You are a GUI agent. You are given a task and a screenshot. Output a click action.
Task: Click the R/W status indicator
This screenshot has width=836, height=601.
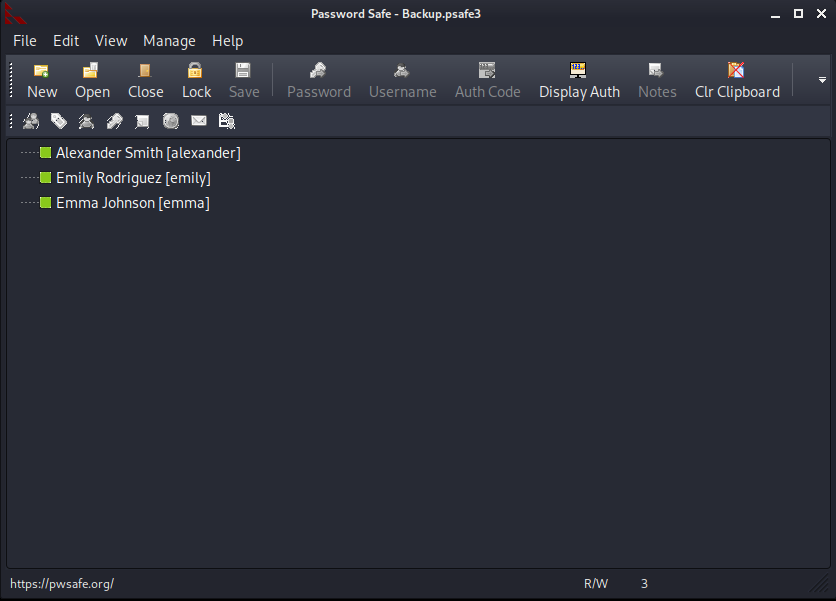click(596, 584)
